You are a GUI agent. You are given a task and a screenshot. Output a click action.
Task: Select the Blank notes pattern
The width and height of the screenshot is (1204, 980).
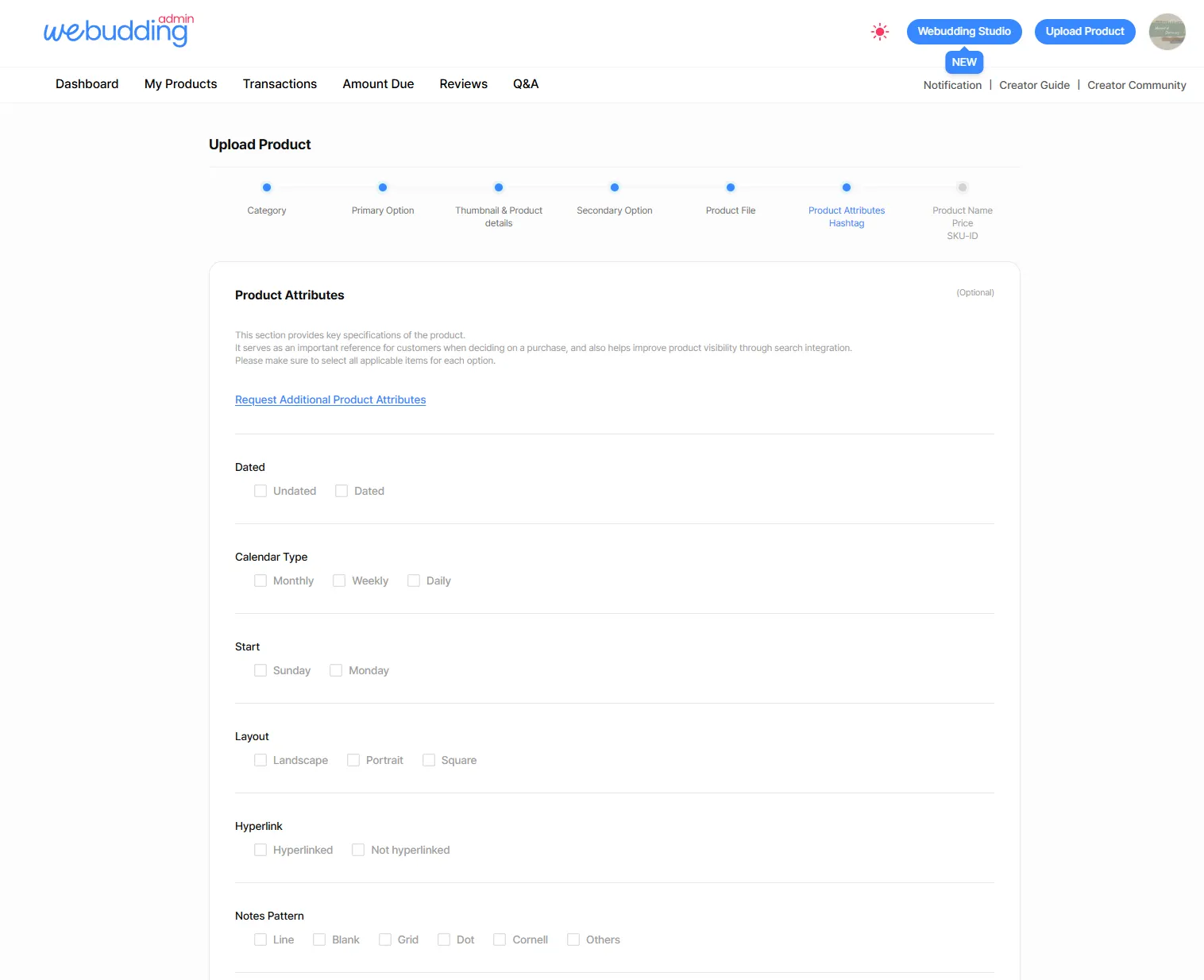click(319, 939)
